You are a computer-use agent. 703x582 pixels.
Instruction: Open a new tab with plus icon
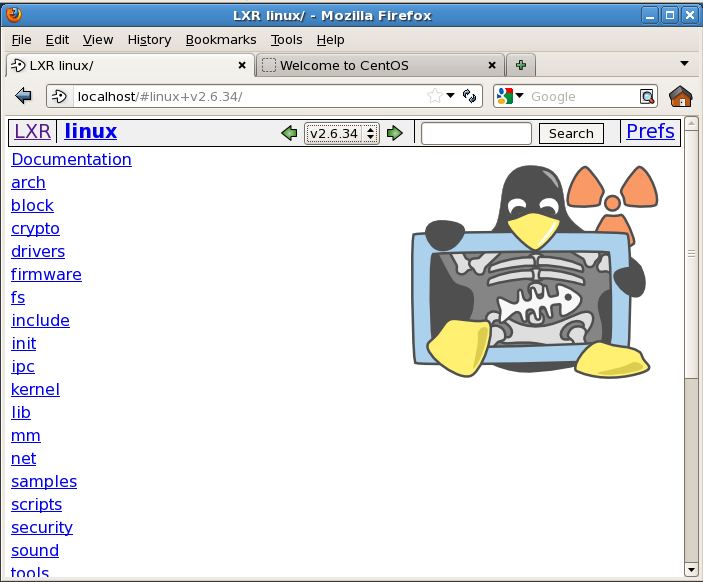521,65
